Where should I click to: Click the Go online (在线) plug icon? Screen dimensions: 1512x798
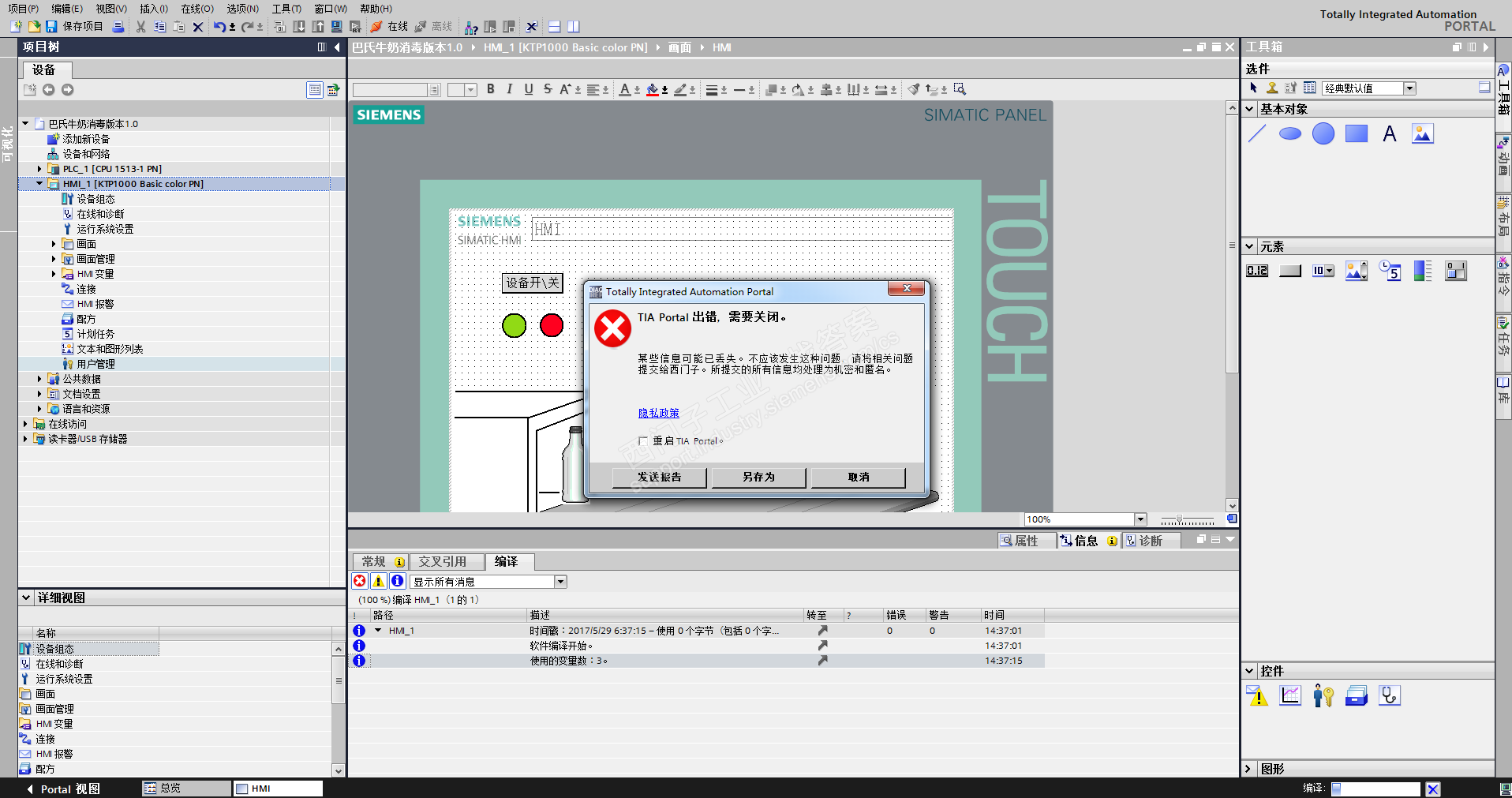[376, 27]
